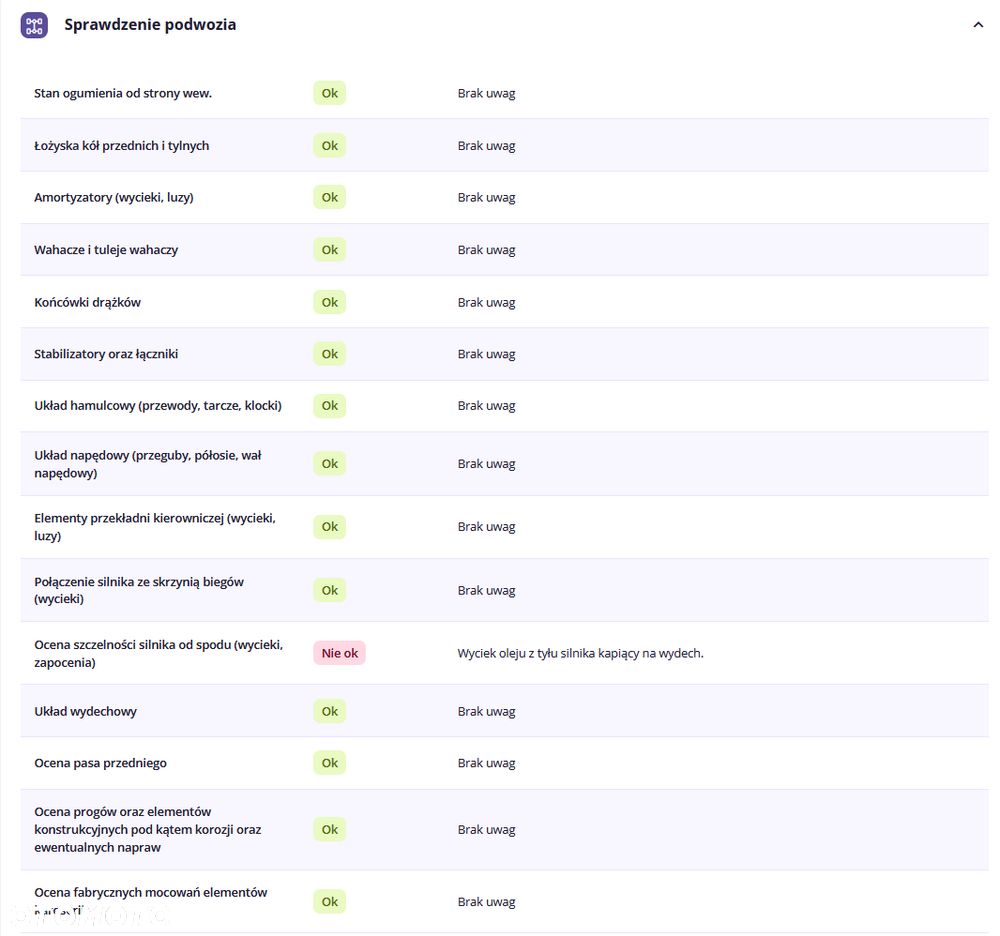Click the "Końcówki drążków" label

click(x=88, y=302)
